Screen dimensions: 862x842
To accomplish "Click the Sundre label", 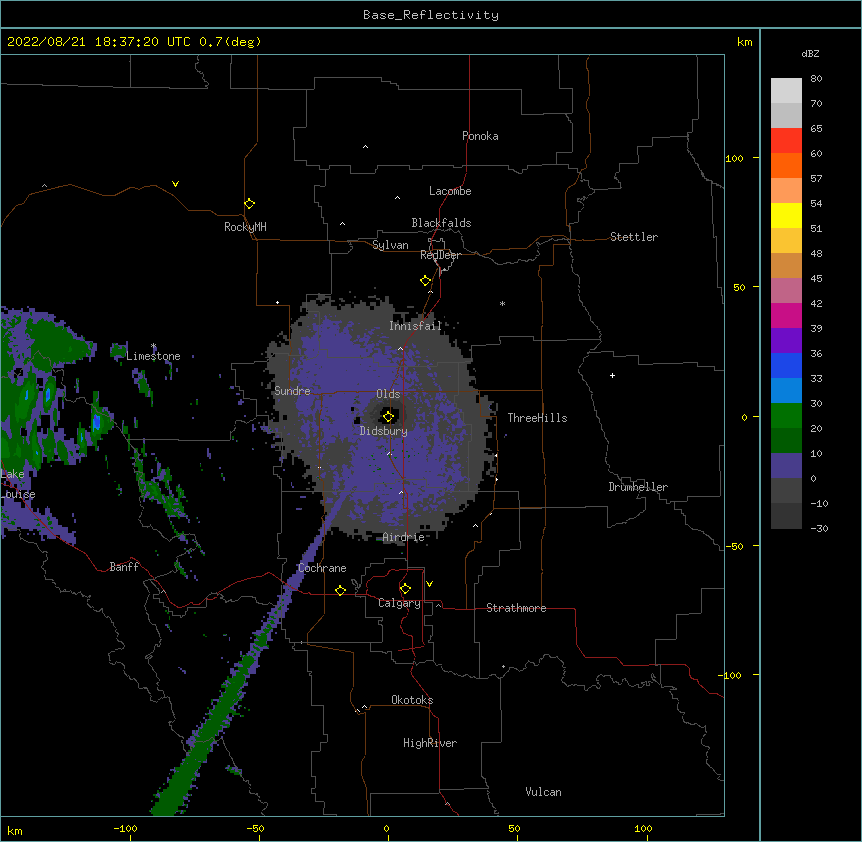I will point(292,391).
